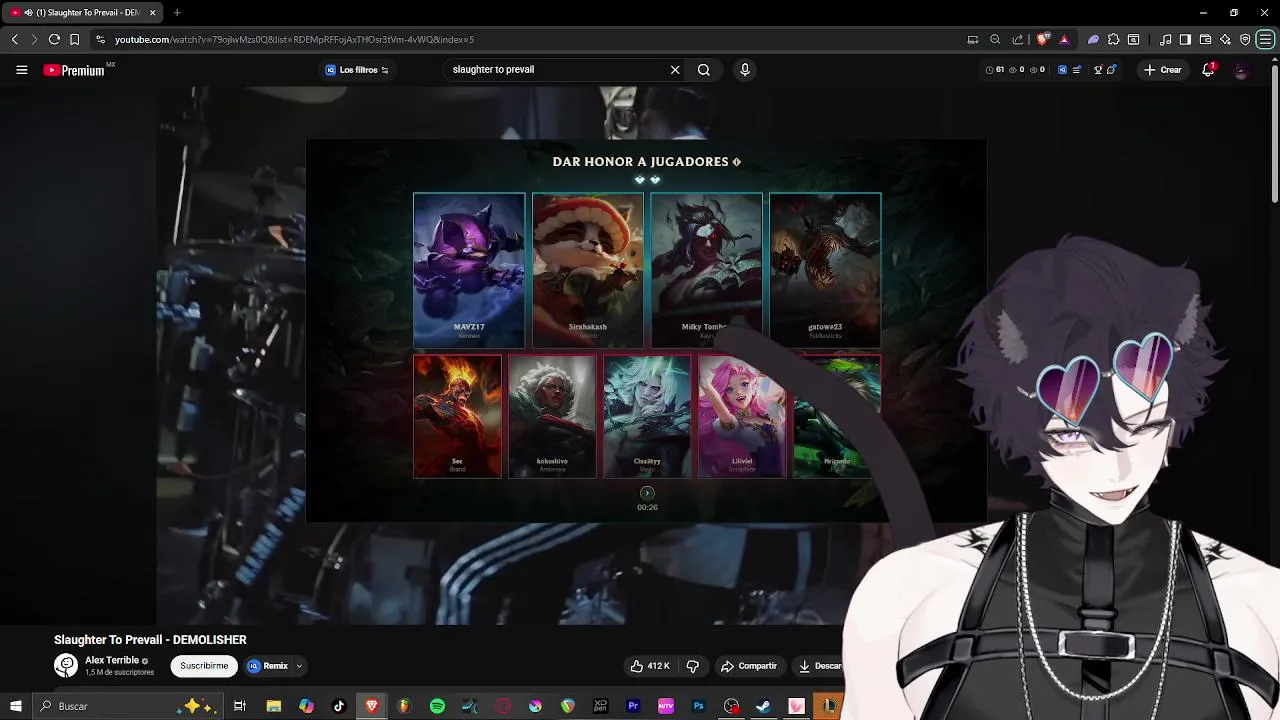Toggle the browser sidebar panel icon

pyautogui.click(x=1185, y=39)
